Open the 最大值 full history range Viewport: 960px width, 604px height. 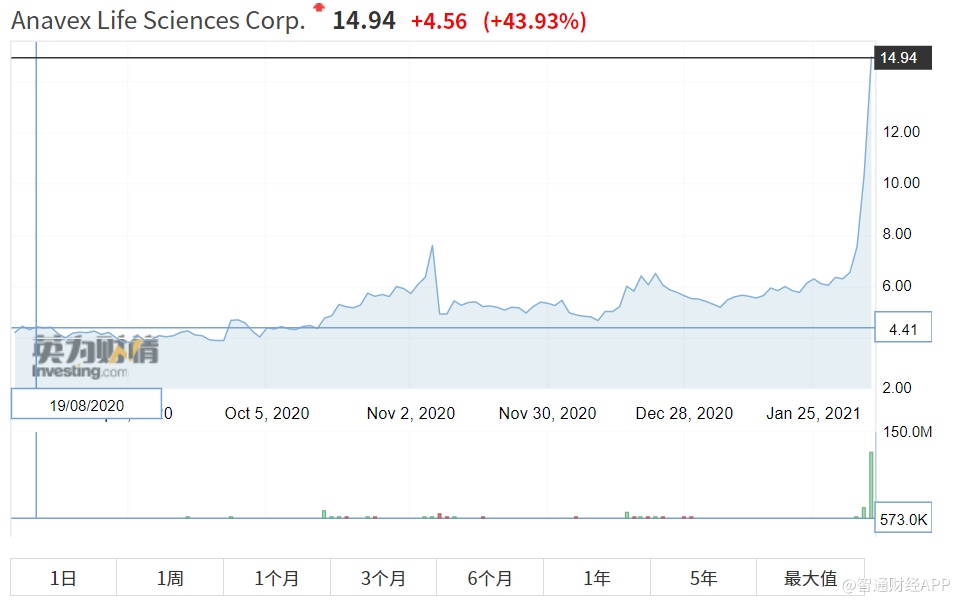[810, 577]
